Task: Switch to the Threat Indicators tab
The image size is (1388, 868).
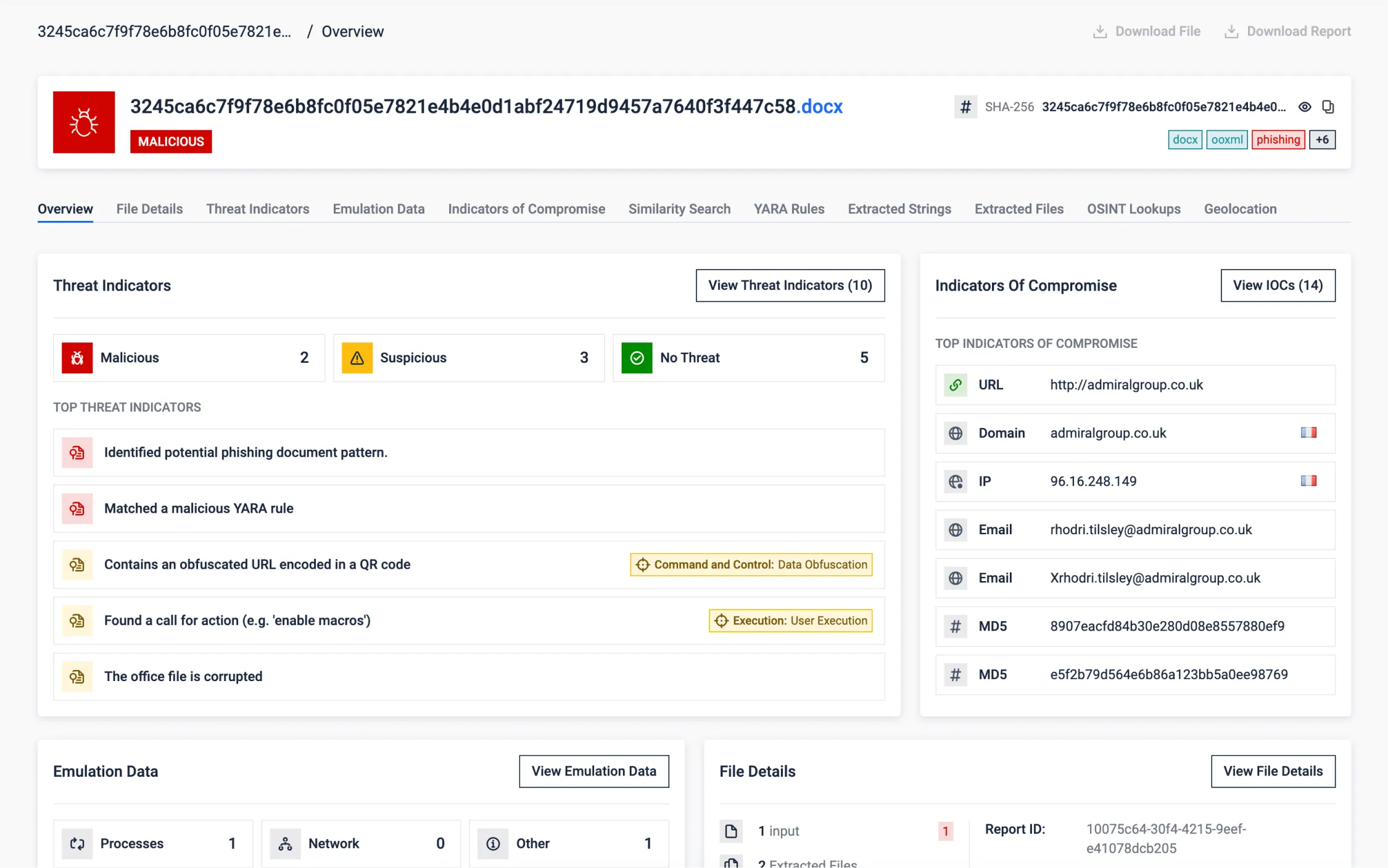Action: pos(258,209)
